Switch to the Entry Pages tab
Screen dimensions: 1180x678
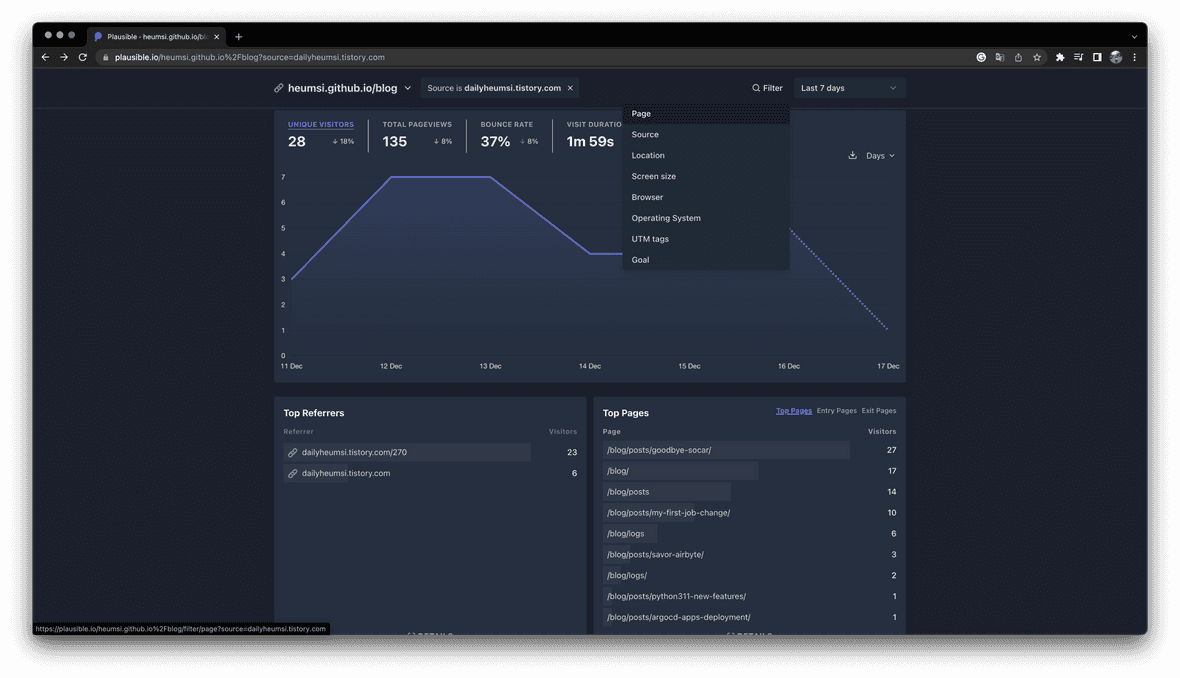point(836,411)
